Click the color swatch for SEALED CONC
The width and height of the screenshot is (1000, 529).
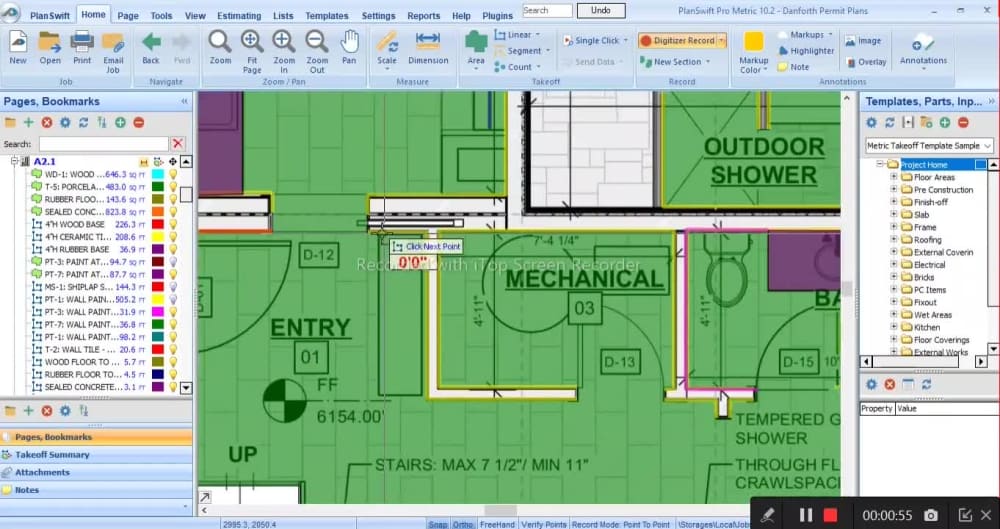click(157, 212)
